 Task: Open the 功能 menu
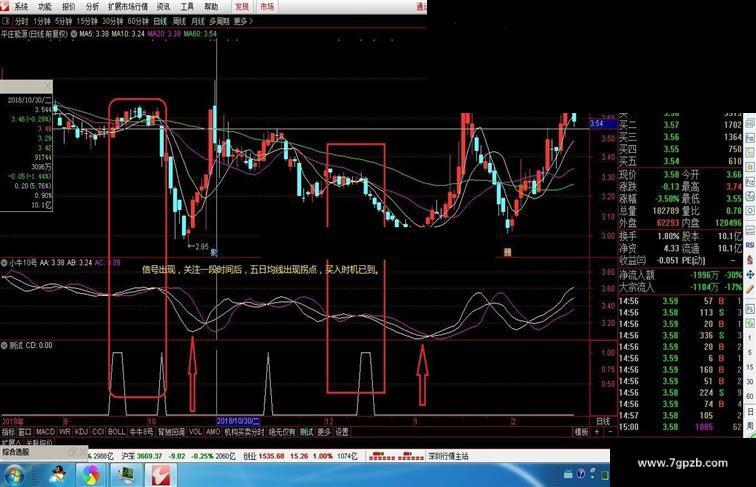[45, 7]
